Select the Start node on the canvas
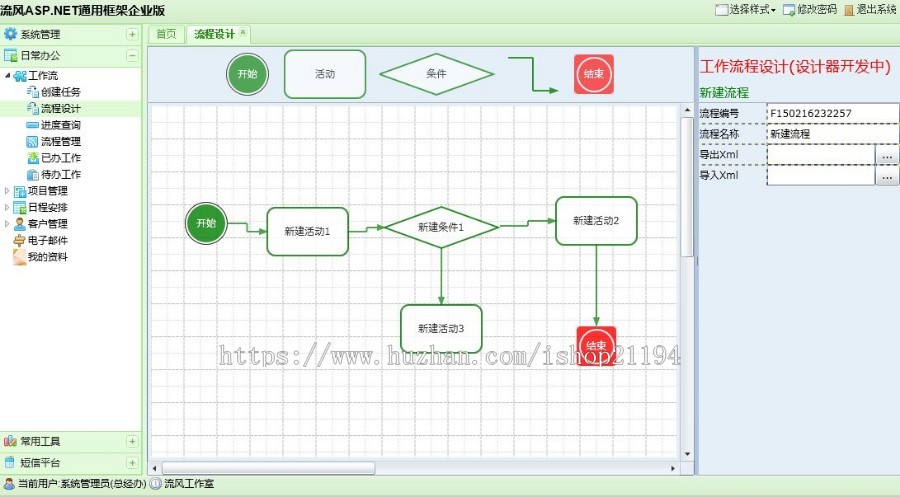 [x=207, y=223]
